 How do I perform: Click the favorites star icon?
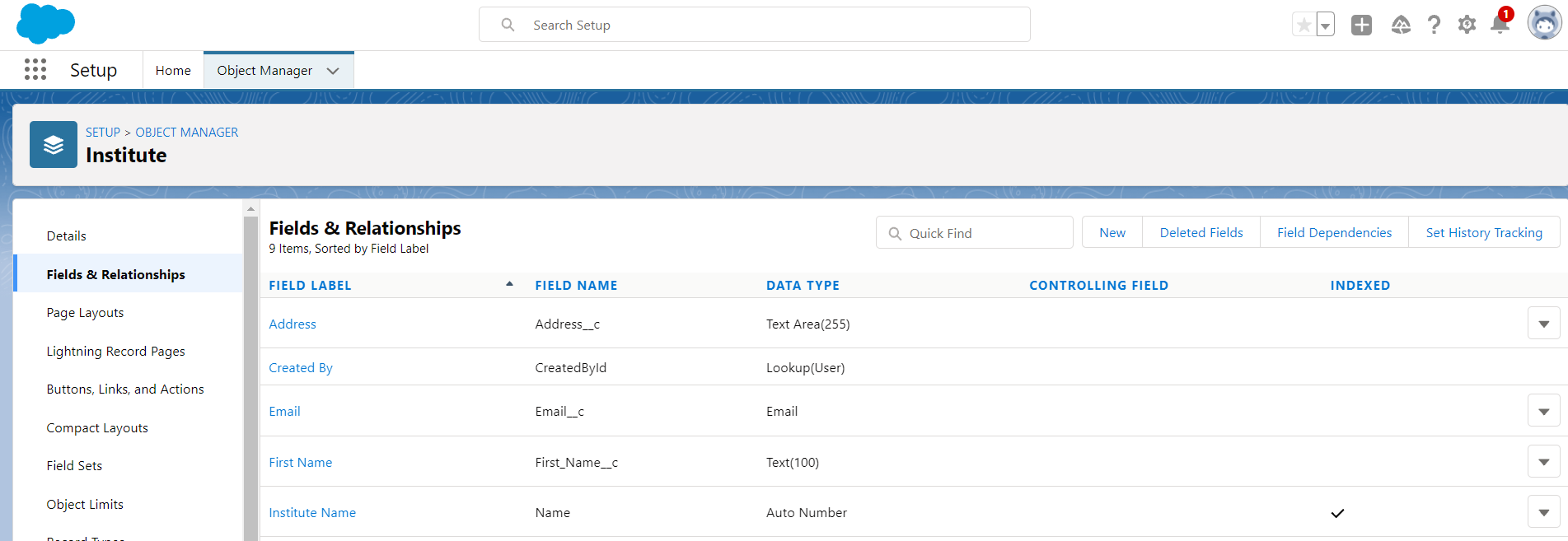(x=1304, y=26)
